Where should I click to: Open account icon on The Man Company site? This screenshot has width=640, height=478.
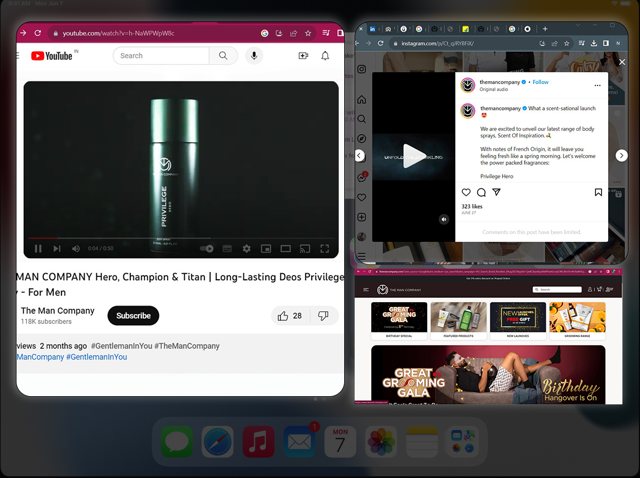coord(590,289)
